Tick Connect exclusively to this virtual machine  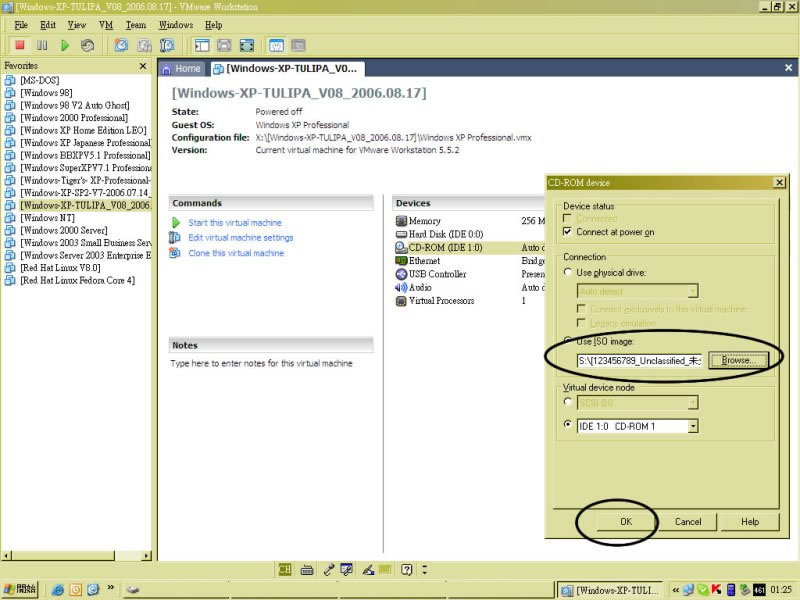581,309
